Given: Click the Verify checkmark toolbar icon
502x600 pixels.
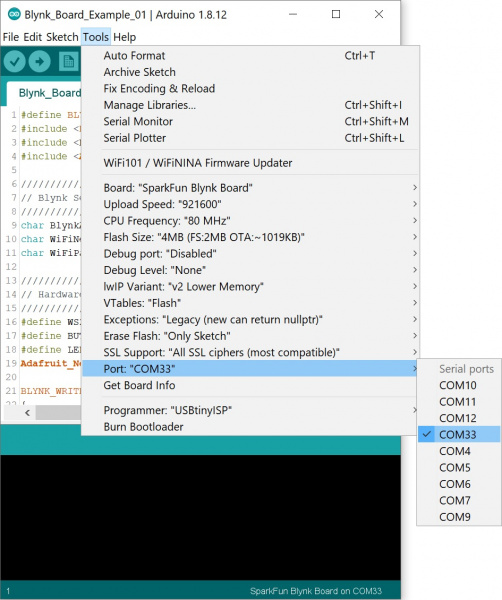Looking at the screenshot, I should coord(15,62).
